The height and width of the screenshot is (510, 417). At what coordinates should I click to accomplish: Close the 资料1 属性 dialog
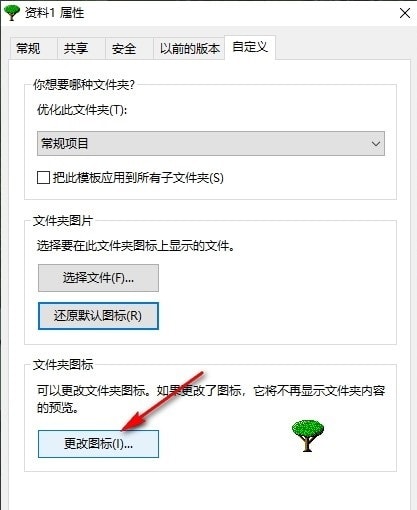click(405, 13)
